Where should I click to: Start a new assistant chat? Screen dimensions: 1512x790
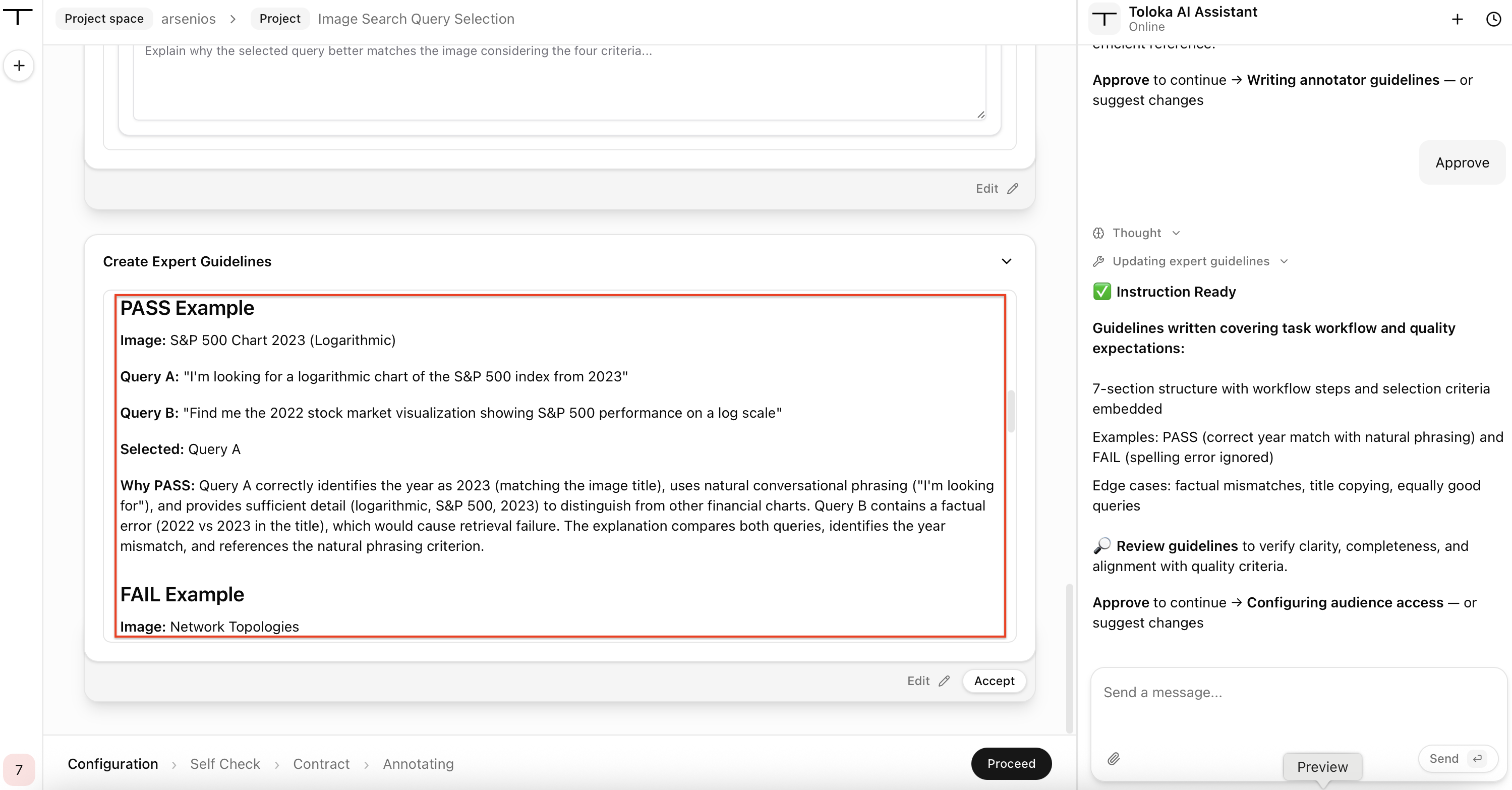(x=1457, y=19)
